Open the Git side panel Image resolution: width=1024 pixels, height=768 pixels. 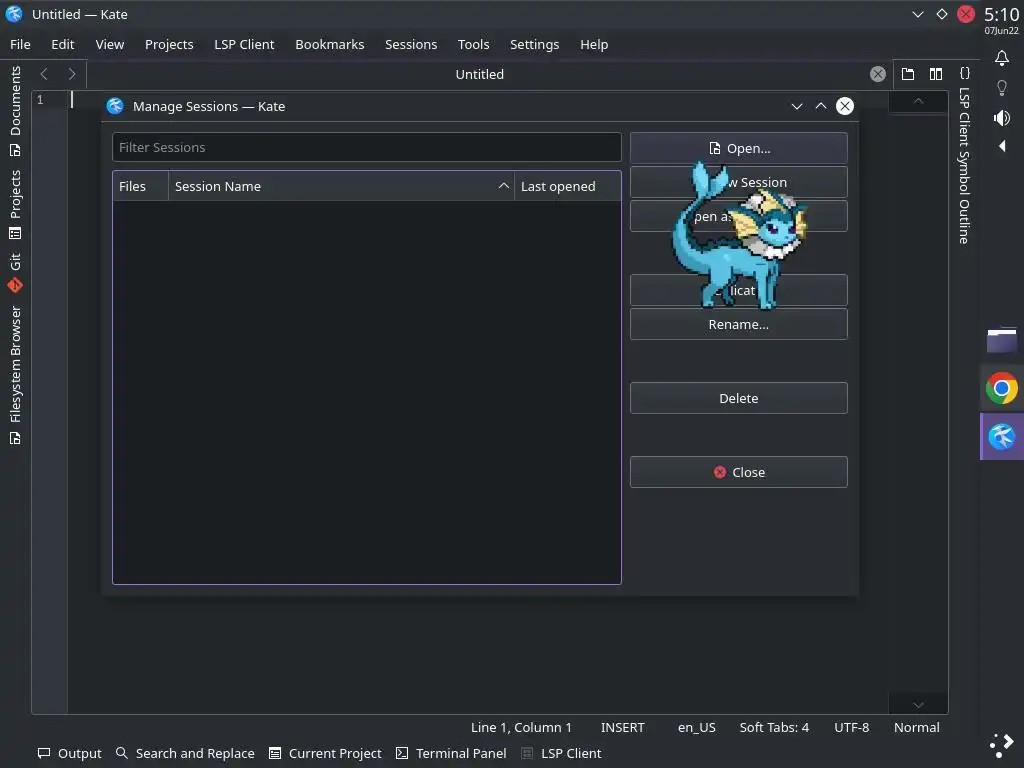[15, 272]
